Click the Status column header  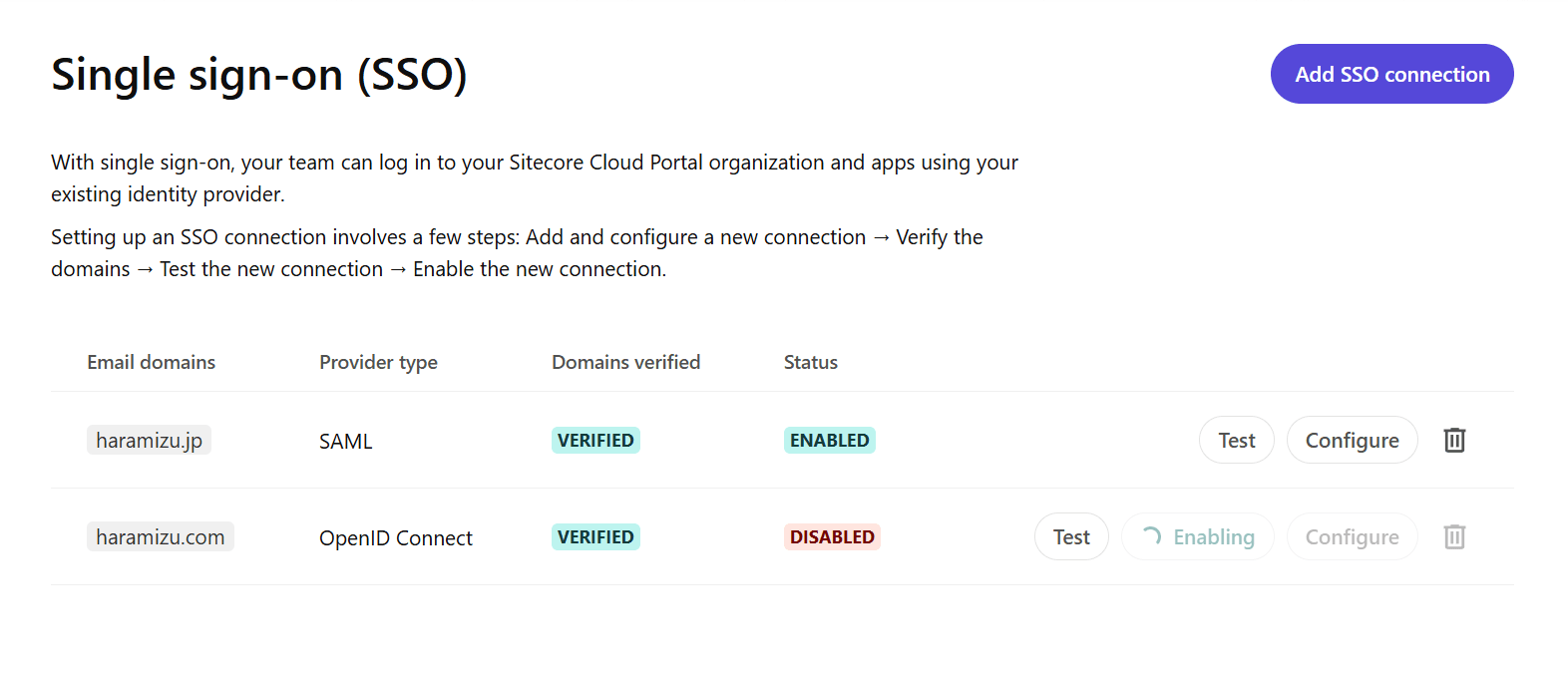810,362
